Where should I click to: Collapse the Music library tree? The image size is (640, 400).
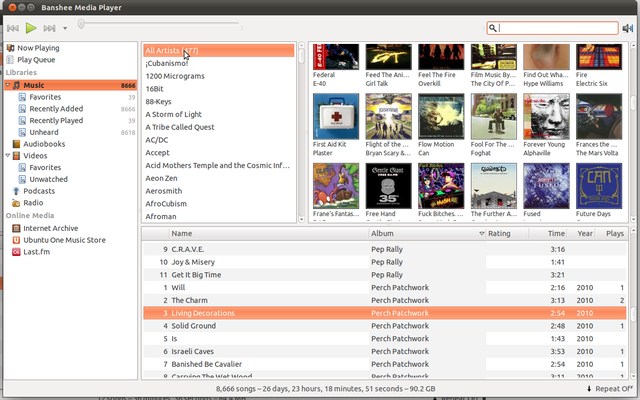click(6, 86)
